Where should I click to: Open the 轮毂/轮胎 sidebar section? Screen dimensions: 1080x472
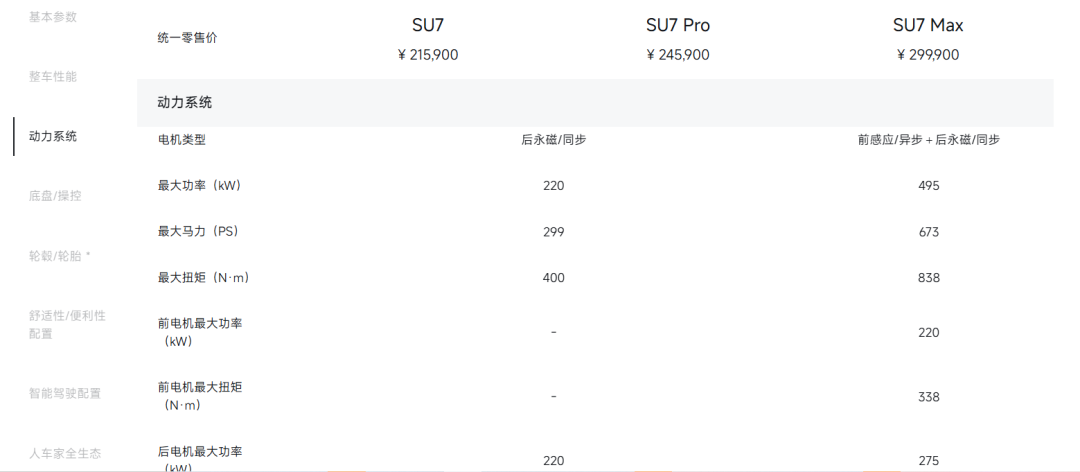(x=60, y=255)
